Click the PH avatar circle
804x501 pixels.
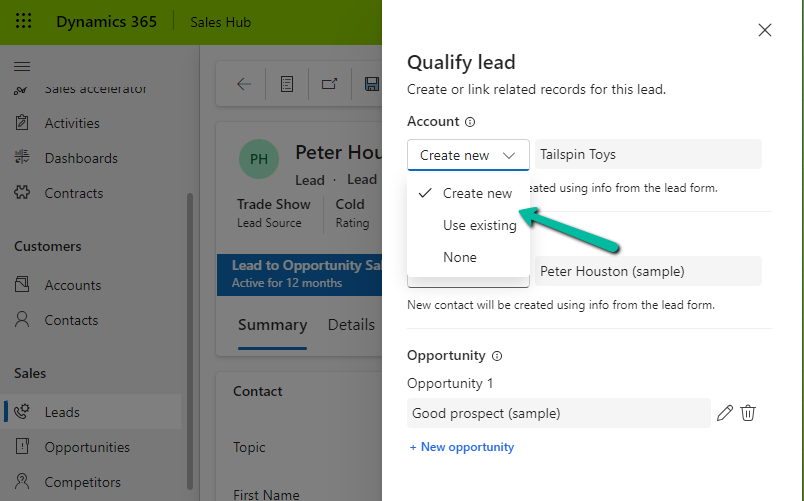(x=259, y=159)
